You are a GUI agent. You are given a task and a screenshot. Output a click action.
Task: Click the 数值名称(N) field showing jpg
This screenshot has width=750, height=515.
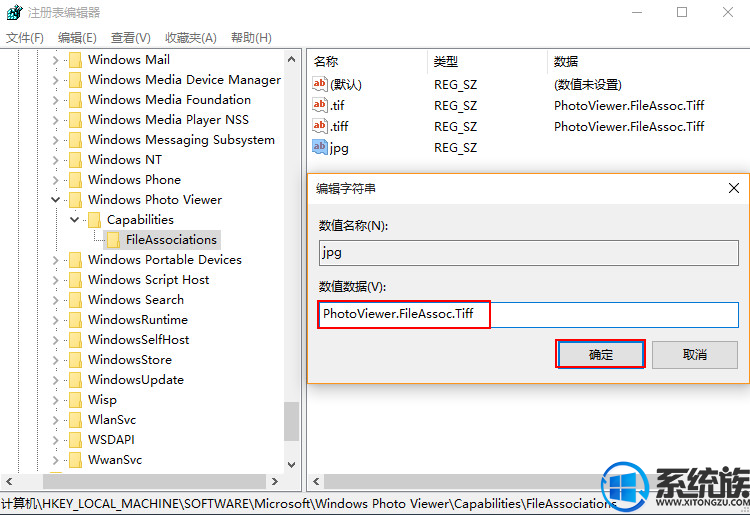[x=529, y=253]
